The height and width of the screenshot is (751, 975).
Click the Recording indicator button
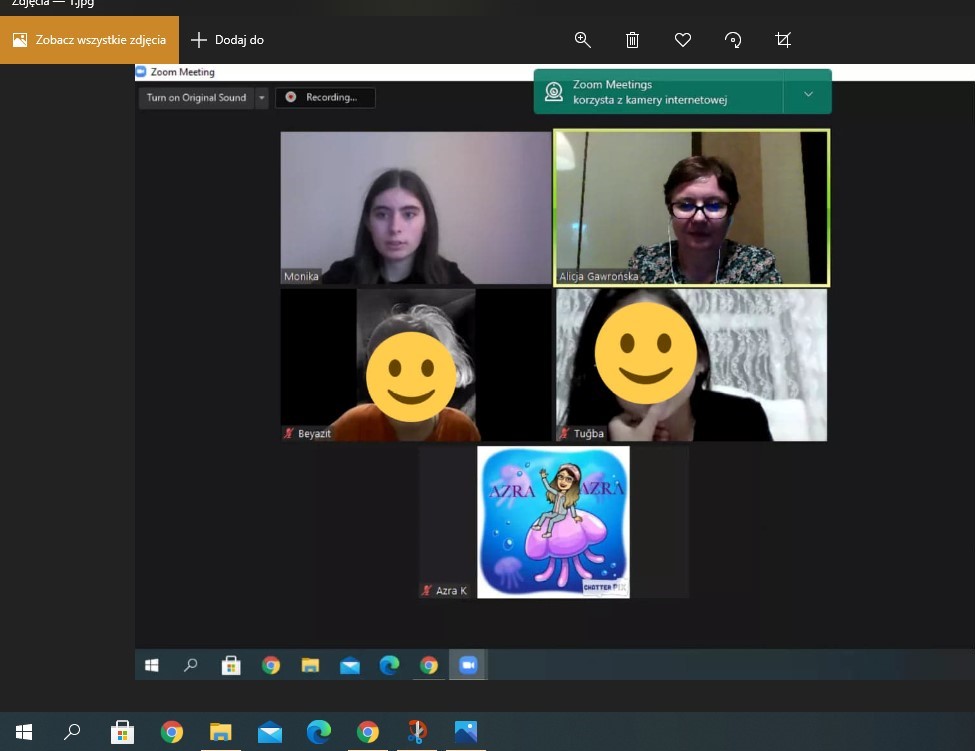point(325,98)
